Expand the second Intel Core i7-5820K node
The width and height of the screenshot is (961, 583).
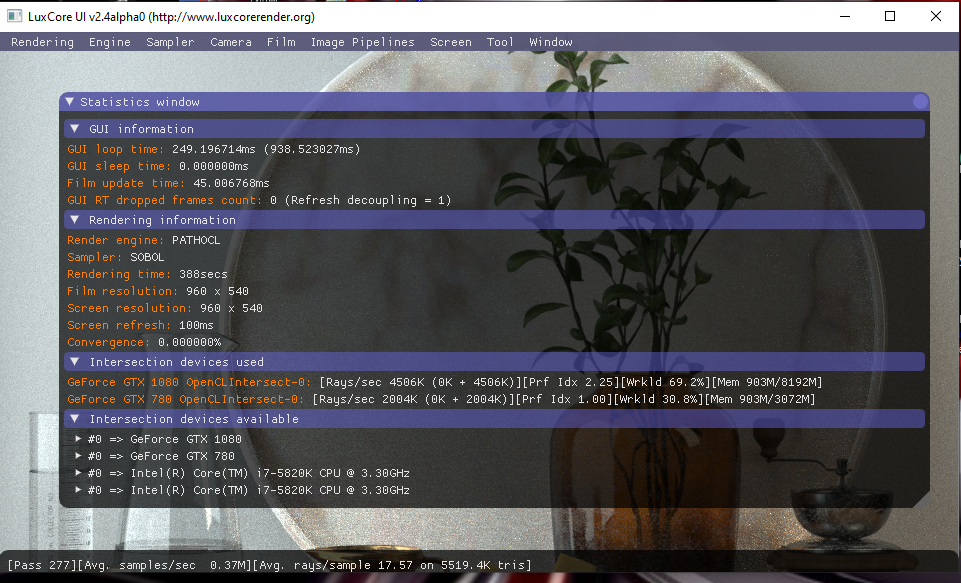pyautogui.click(x=79, y=490)
